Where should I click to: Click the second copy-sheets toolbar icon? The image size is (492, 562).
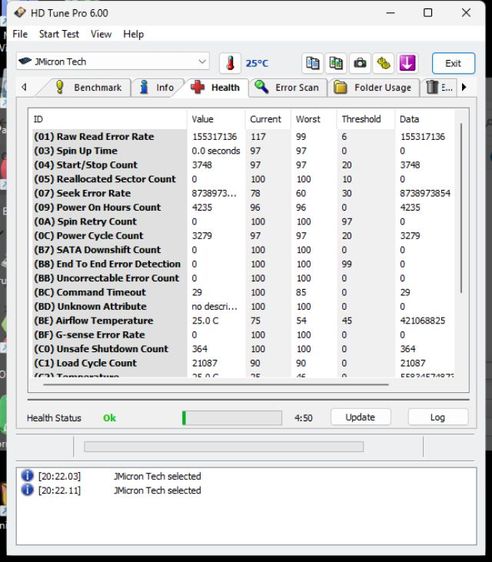[336, 63]
